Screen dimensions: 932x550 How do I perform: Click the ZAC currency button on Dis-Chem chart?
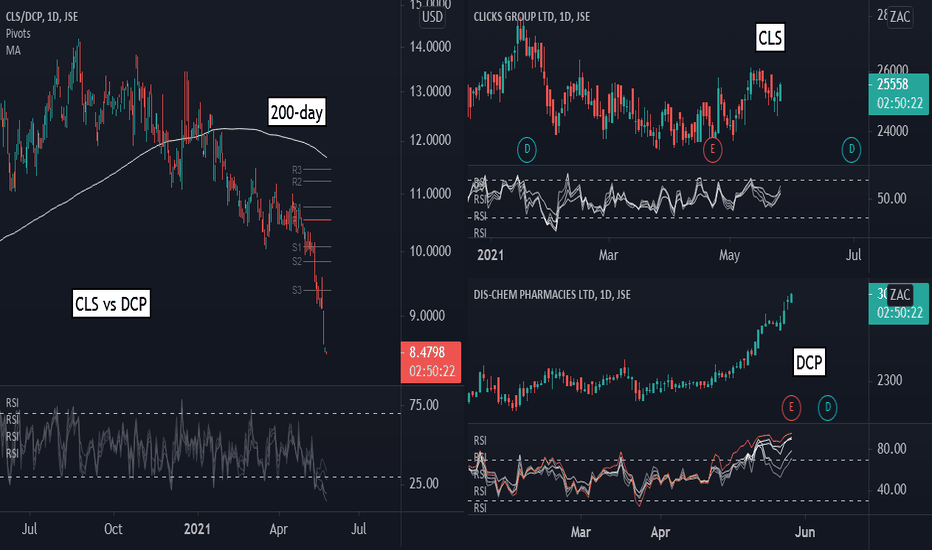click(900, 294)
